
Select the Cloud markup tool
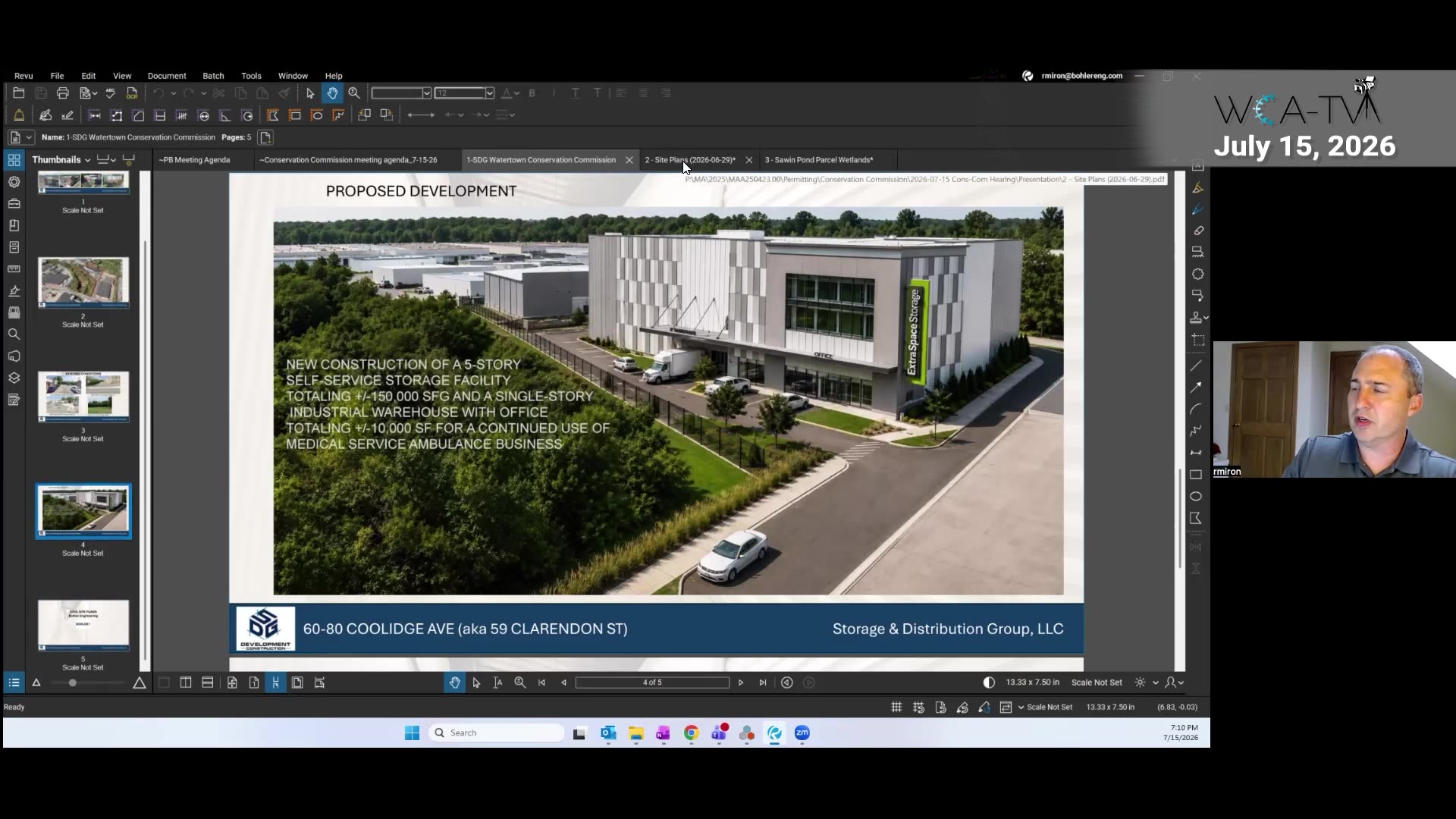coord(1197,274)
